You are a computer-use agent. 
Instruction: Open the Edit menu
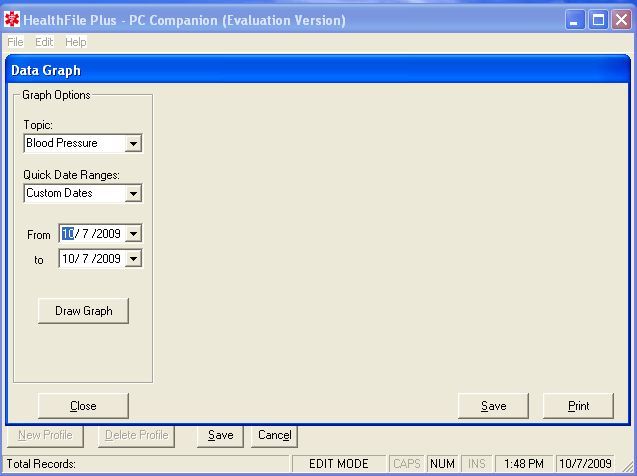pos(44,42)
